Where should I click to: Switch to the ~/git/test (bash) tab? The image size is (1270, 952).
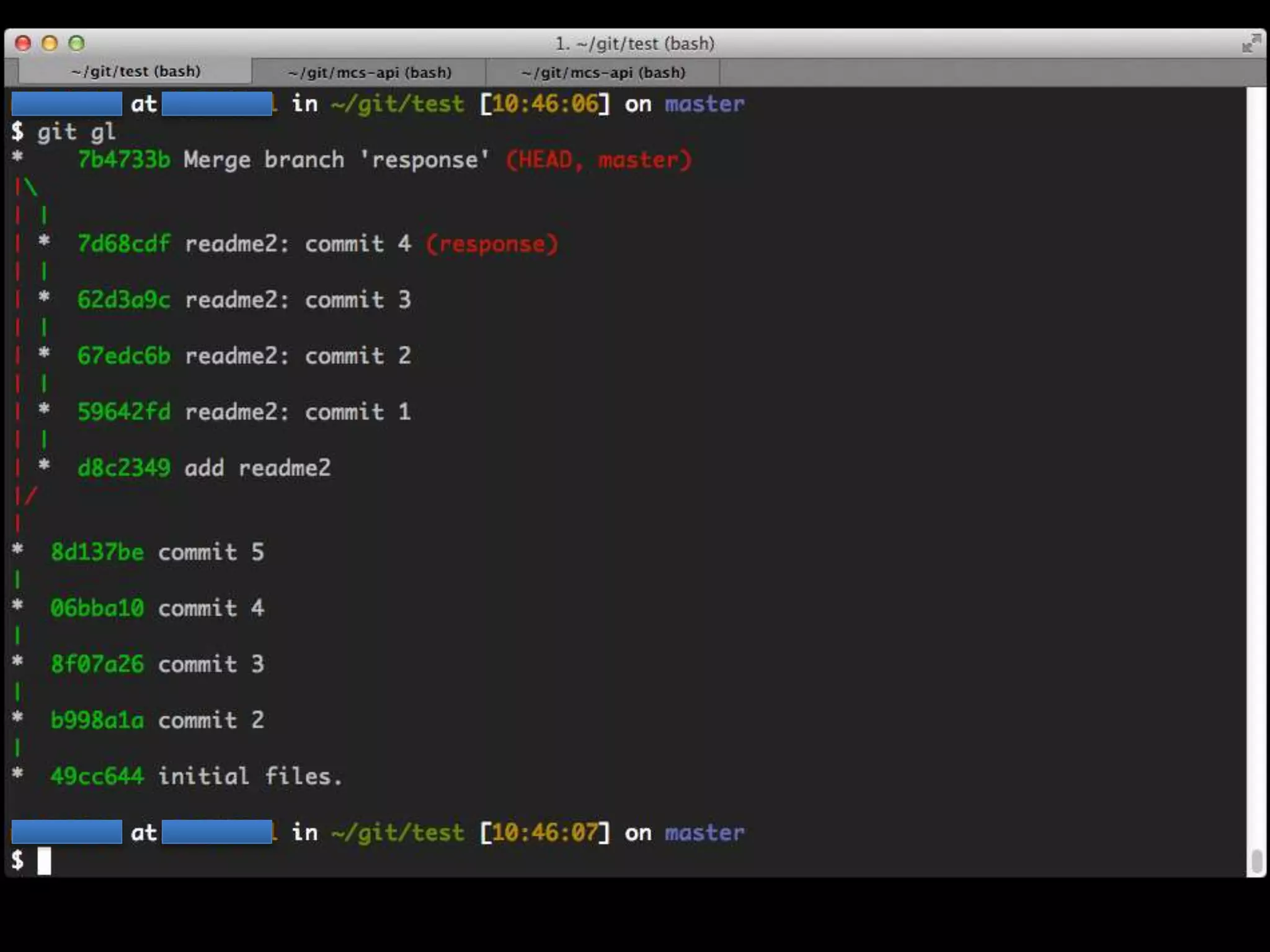click(135, 71)
